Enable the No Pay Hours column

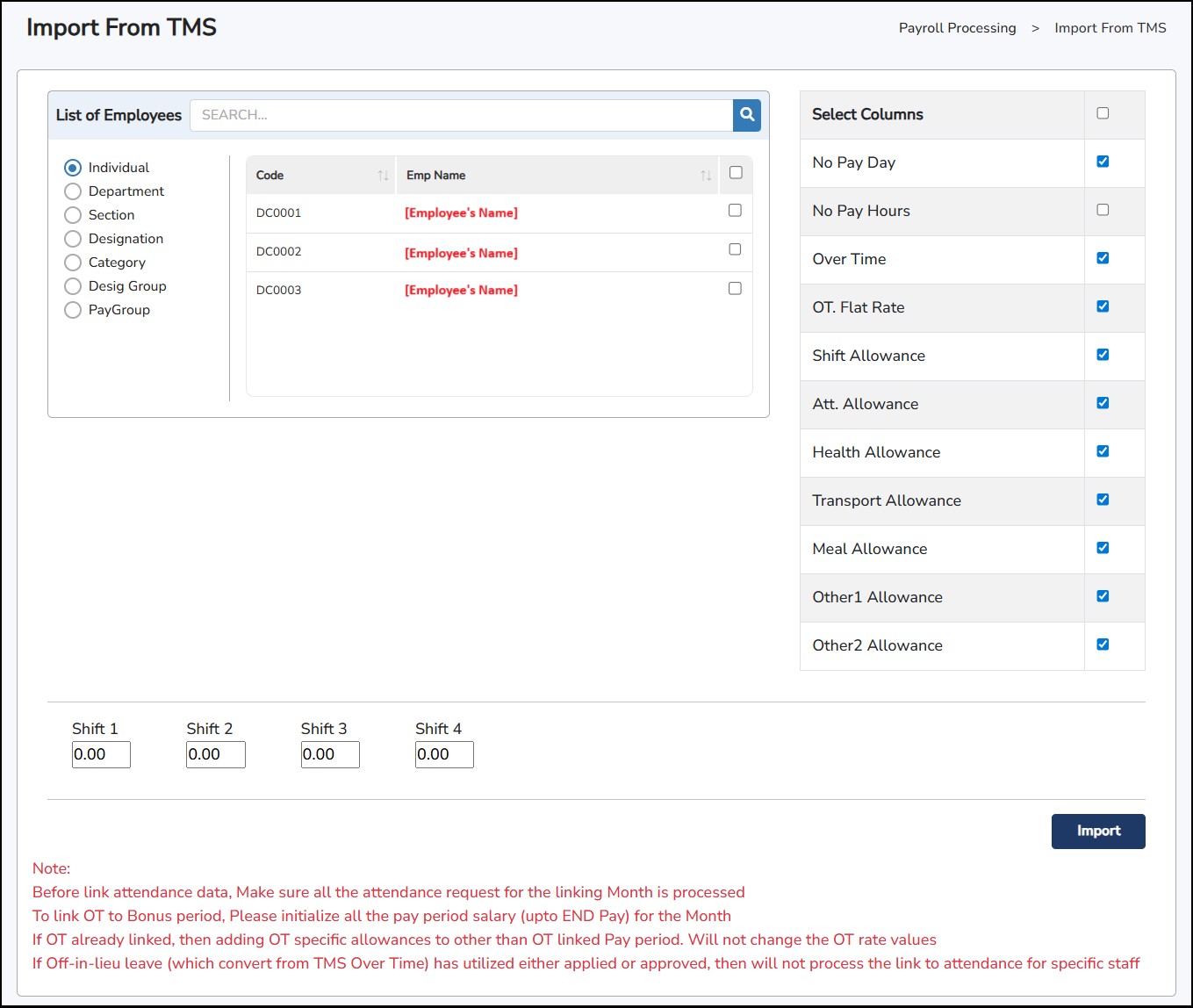click(1103, 210)
